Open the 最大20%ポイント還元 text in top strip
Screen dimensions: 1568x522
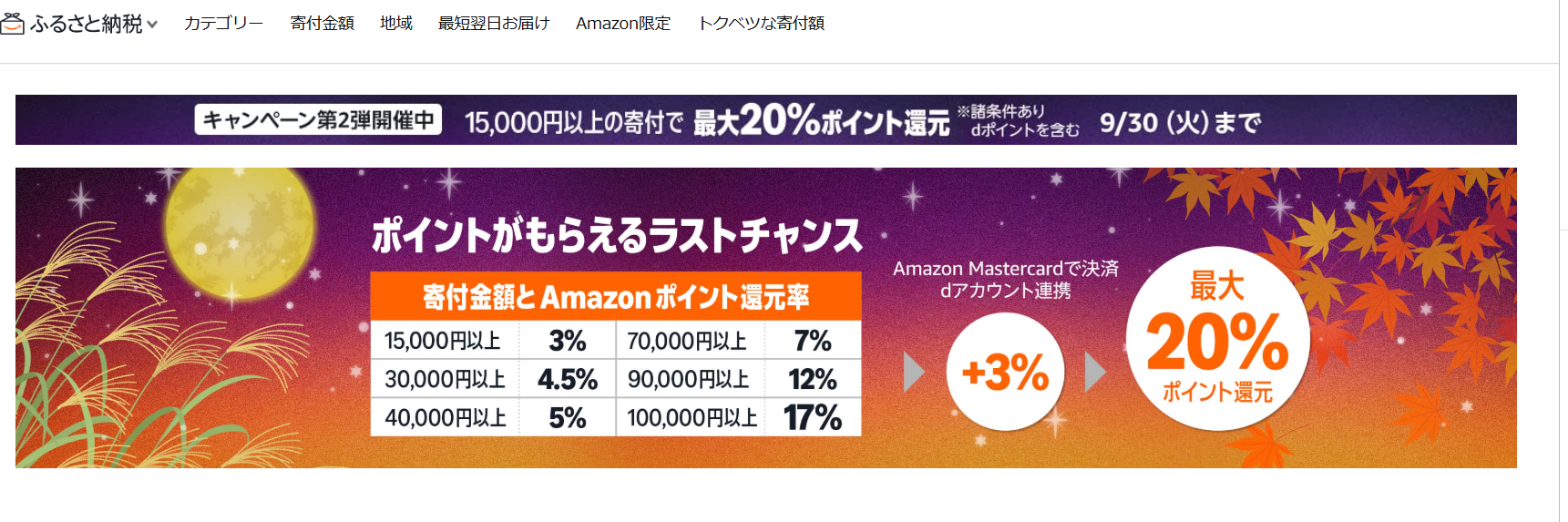[x=821, y=120]
